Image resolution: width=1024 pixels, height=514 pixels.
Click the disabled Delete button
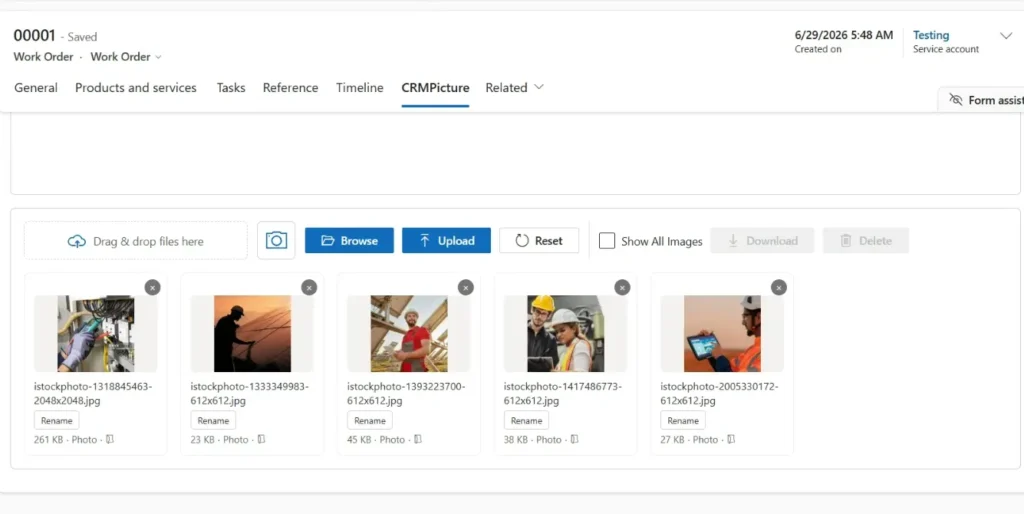865,240
